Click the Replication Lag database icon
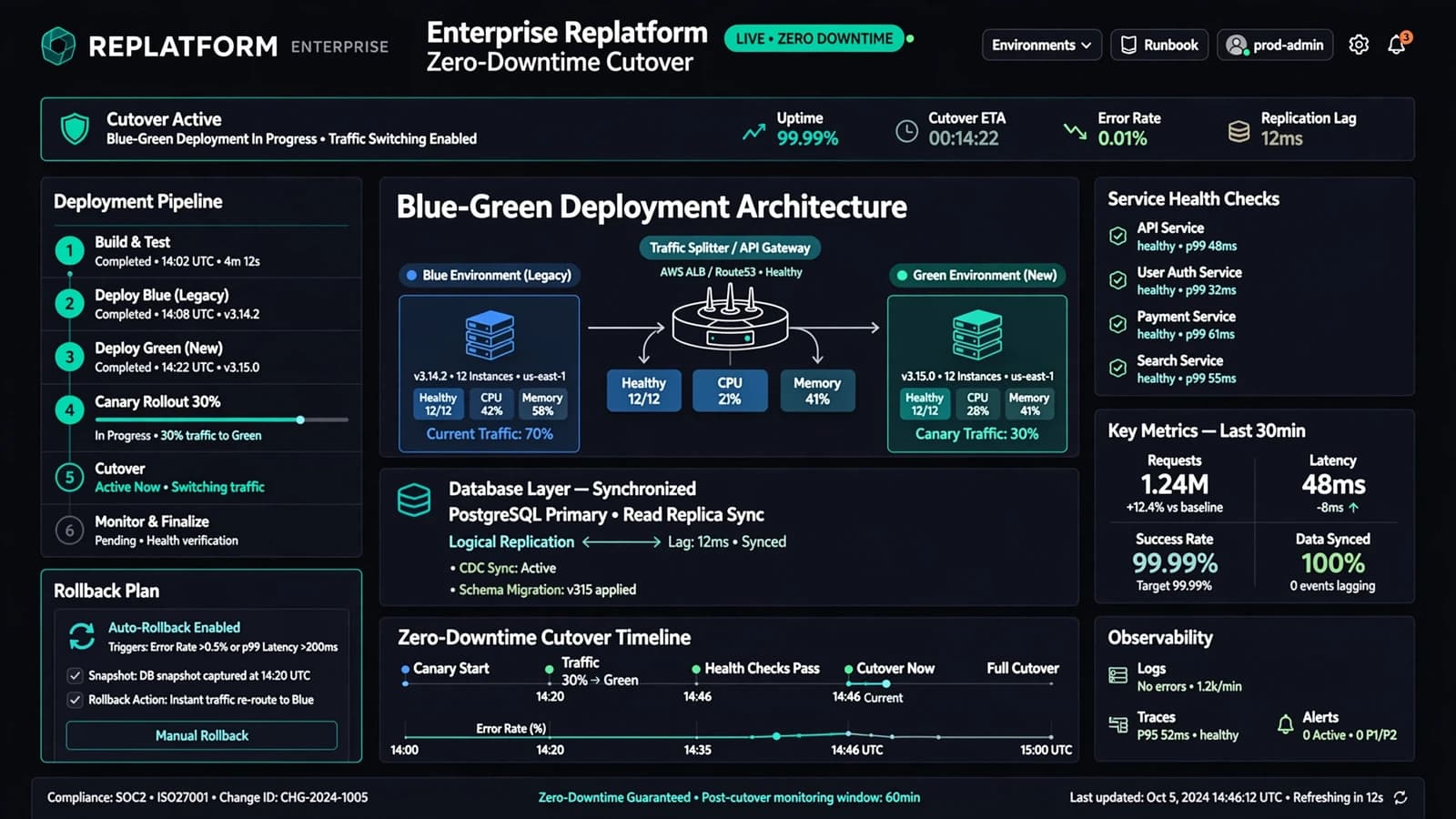The height and width of the screenshot is (819, 1456). click(x=1239, y=132)
